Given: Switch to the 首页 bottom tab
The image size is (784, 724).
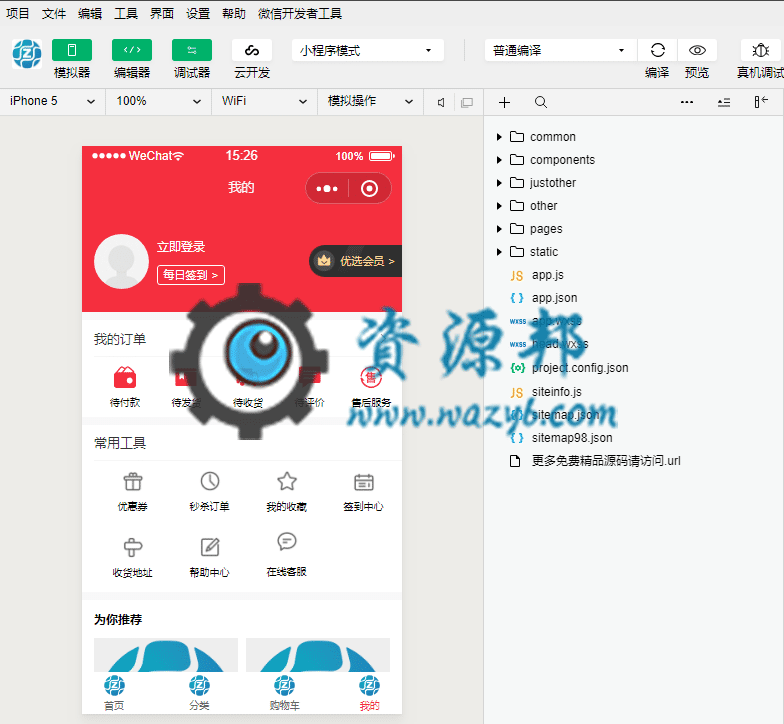Looking at the screenshot, I should (114, 693).
